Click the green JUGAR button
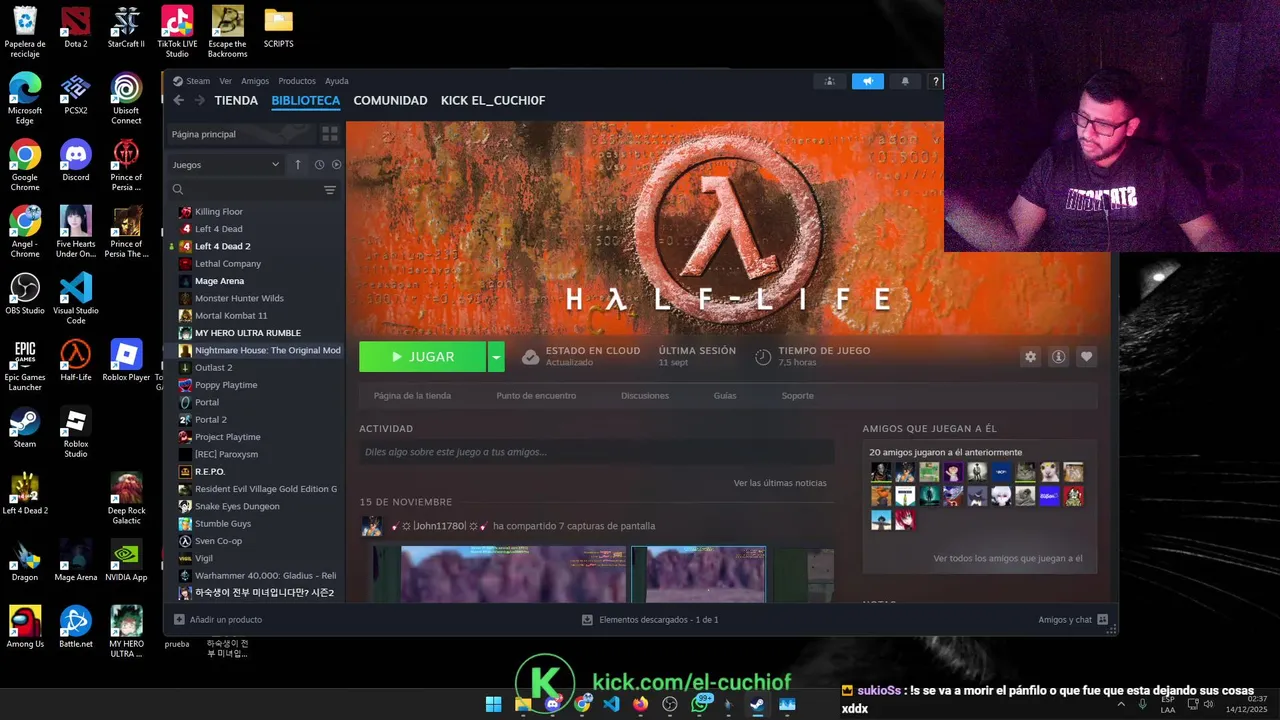 coord(422,357)
